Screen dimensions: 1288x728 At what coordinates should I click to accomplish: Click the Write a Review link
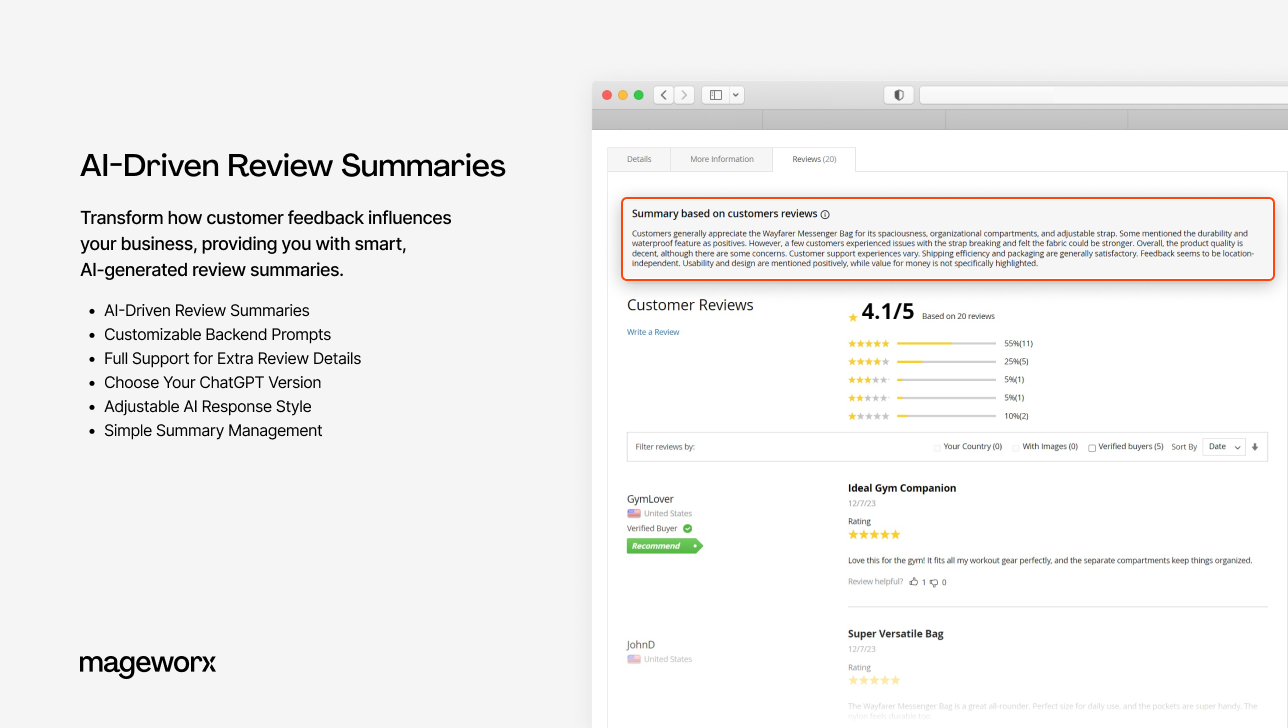[x=652, y=331]
